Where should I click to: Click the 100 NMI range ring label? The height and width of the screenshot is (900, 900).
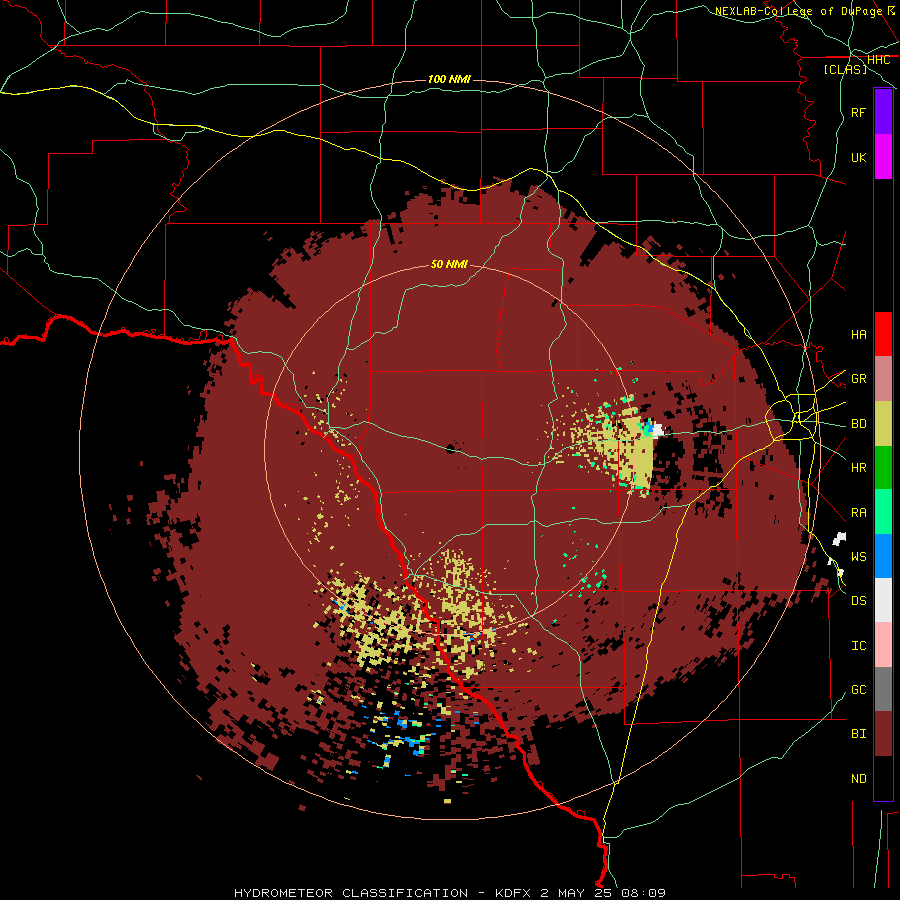[449, 79]
